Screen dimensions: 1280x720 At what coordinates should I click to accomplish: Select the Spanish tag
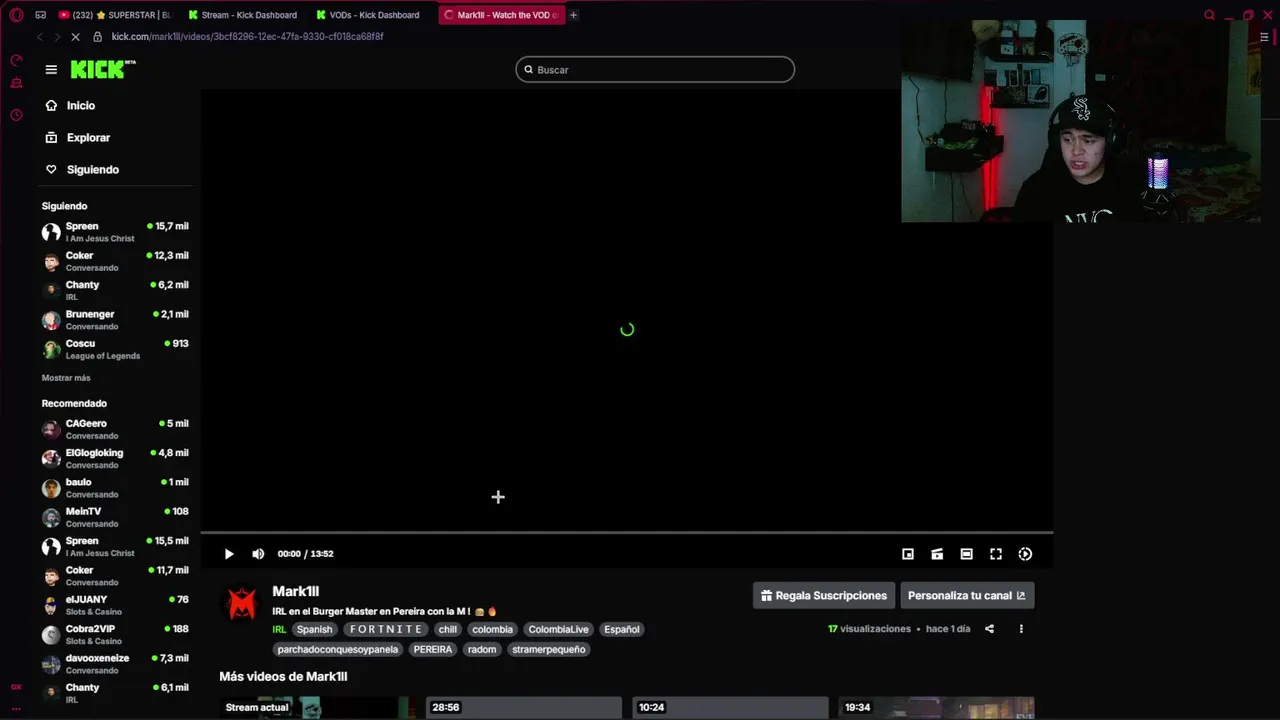(x=314, y=629)
